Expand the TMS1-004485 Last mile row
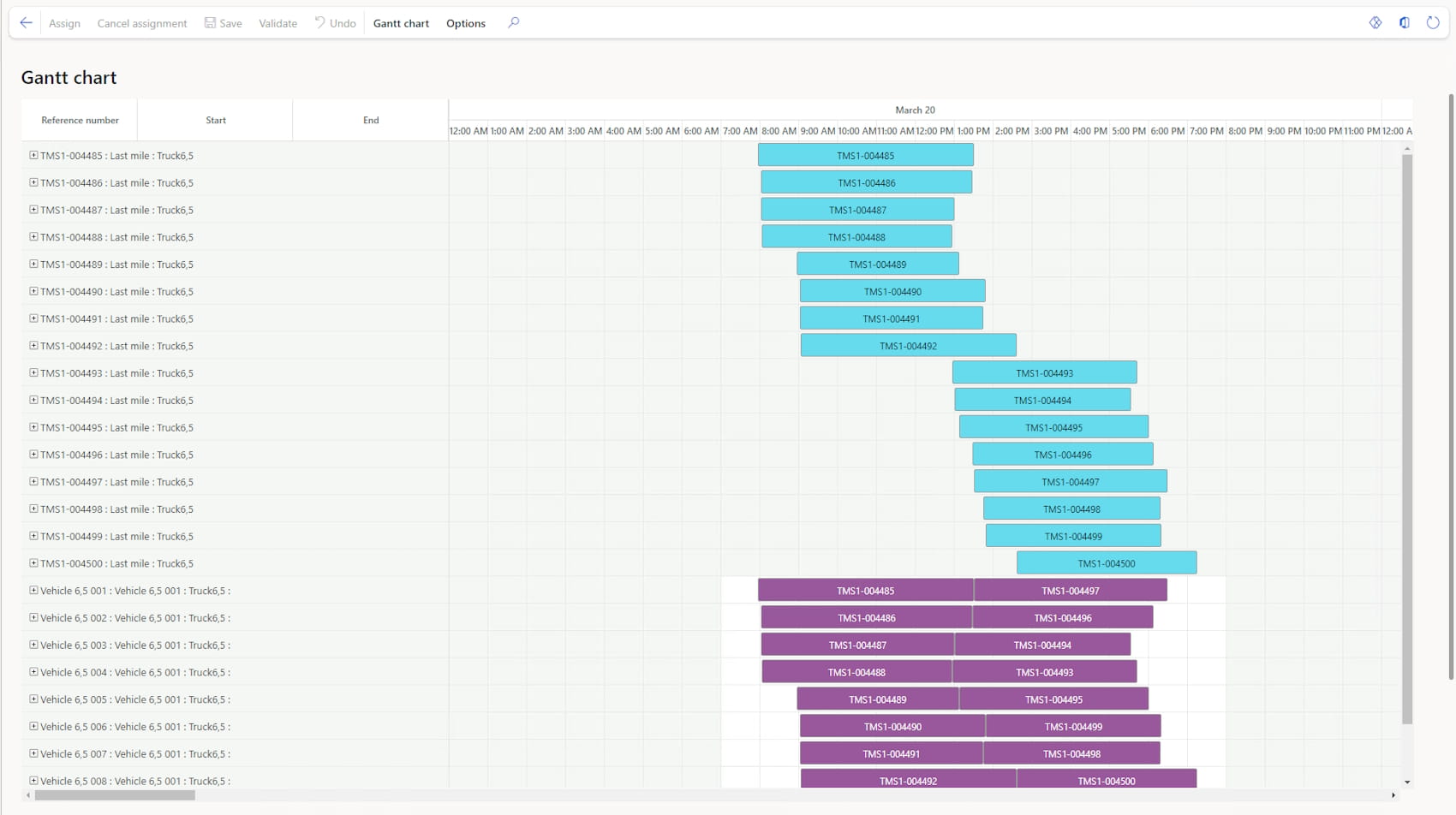 click(x=33, y=156)
